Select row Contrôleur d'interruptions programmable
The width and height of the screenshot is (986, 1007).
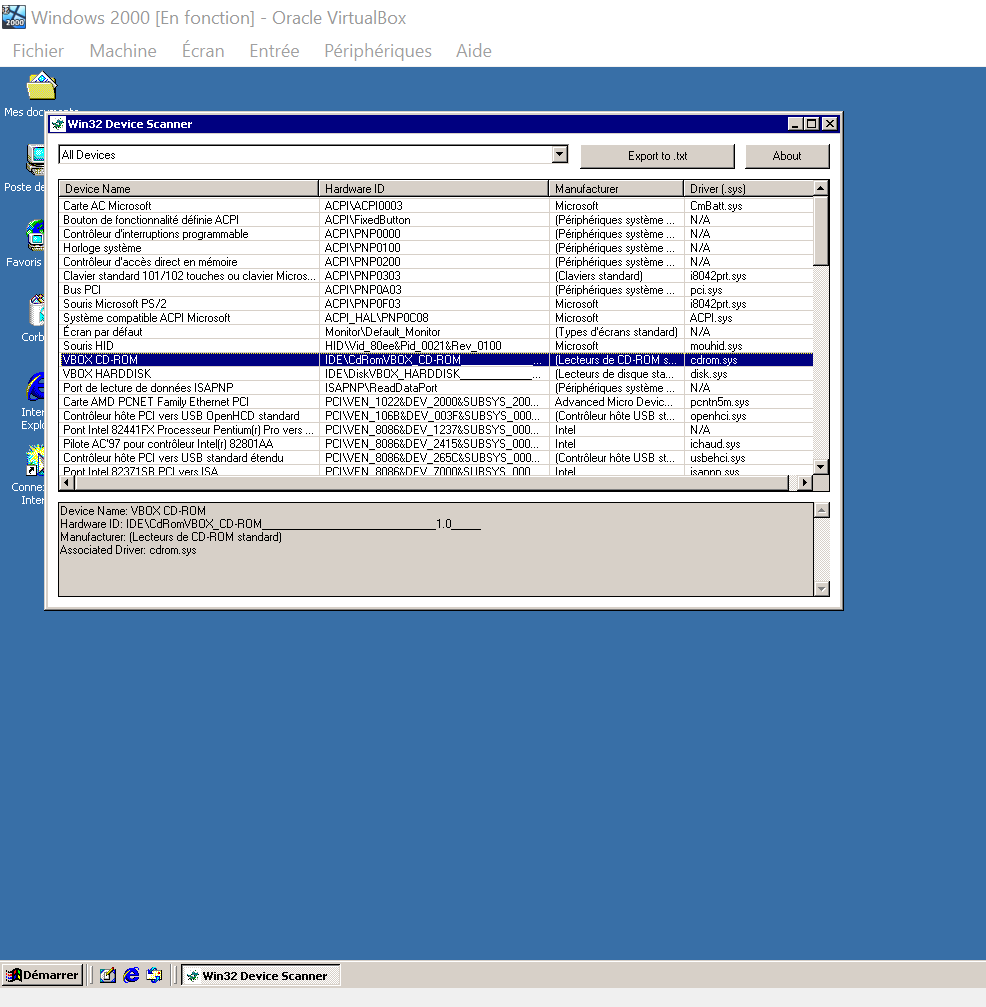436,234
